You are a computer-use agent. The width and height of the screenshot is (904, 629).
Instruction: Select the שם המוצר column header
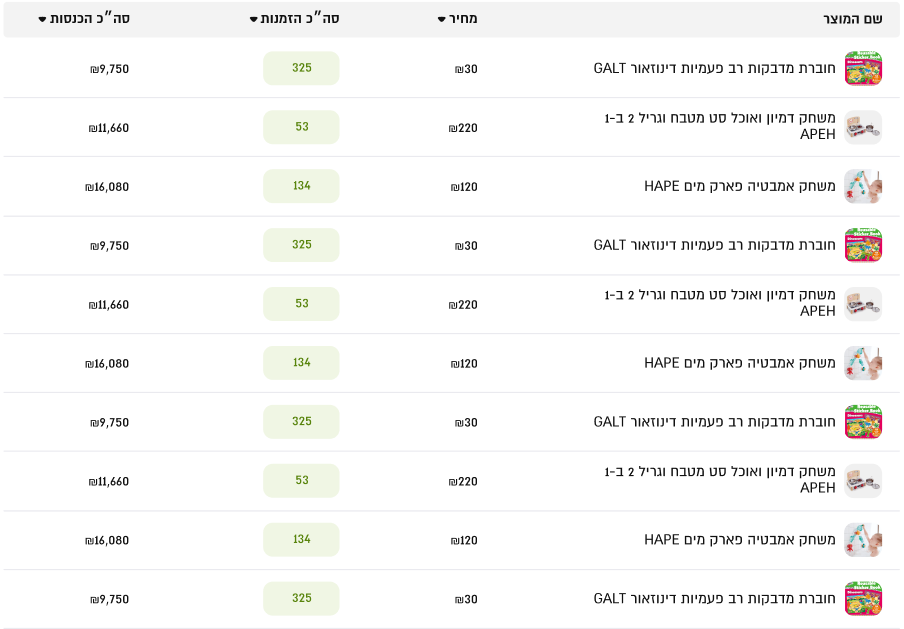(x=853, y=19)
